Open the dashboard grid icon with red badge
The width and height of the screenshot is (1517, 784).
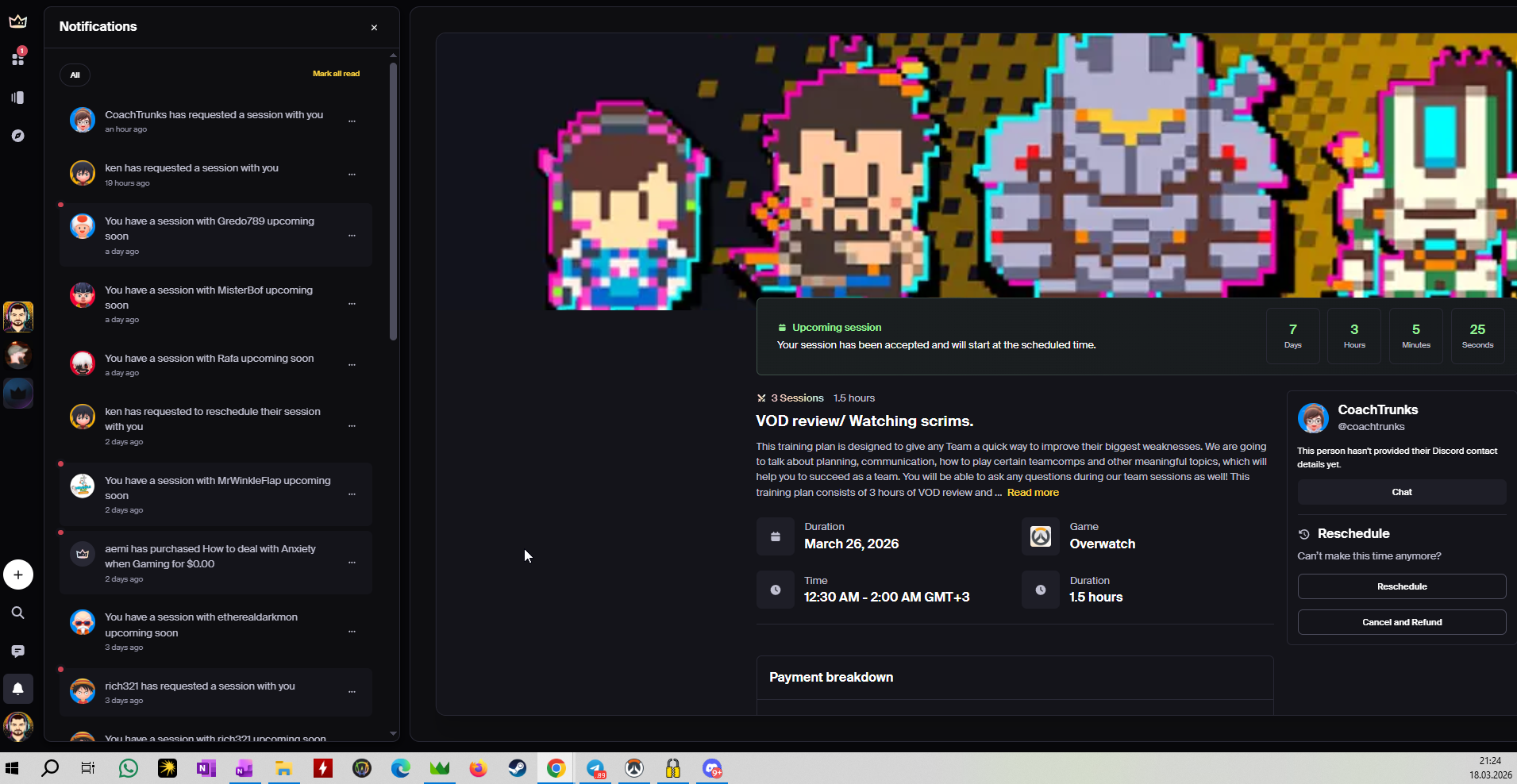17,58
